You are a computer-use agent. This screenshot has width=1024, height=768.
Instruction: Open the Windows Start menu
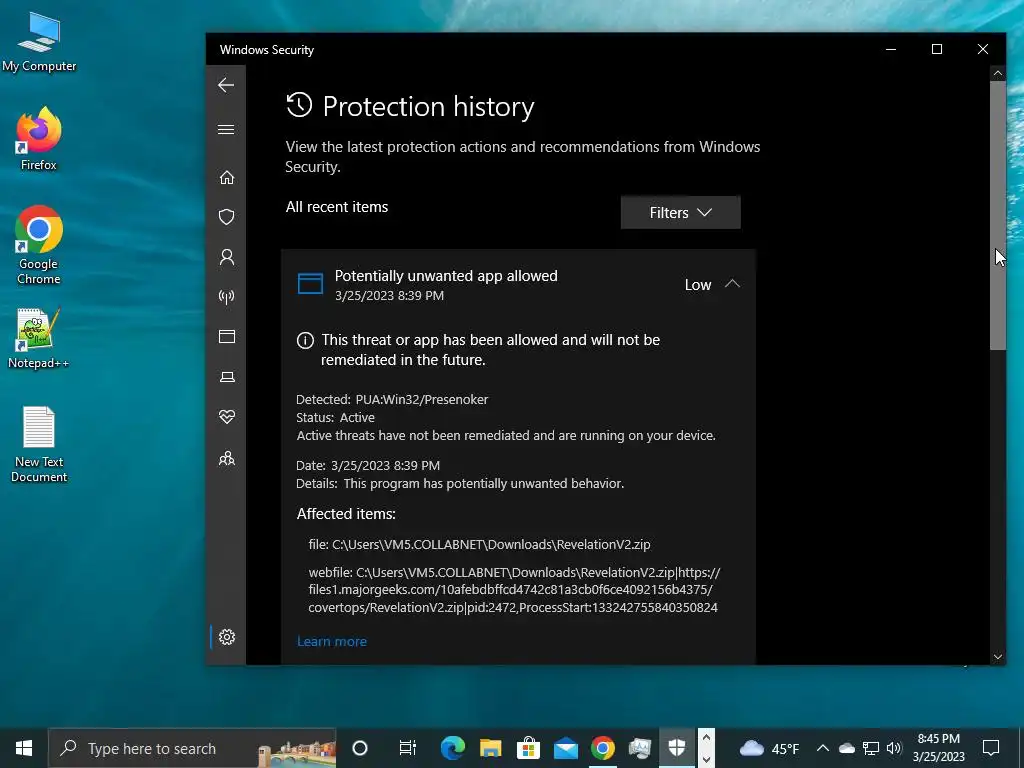pyautogui.click(x=24, y=748)
